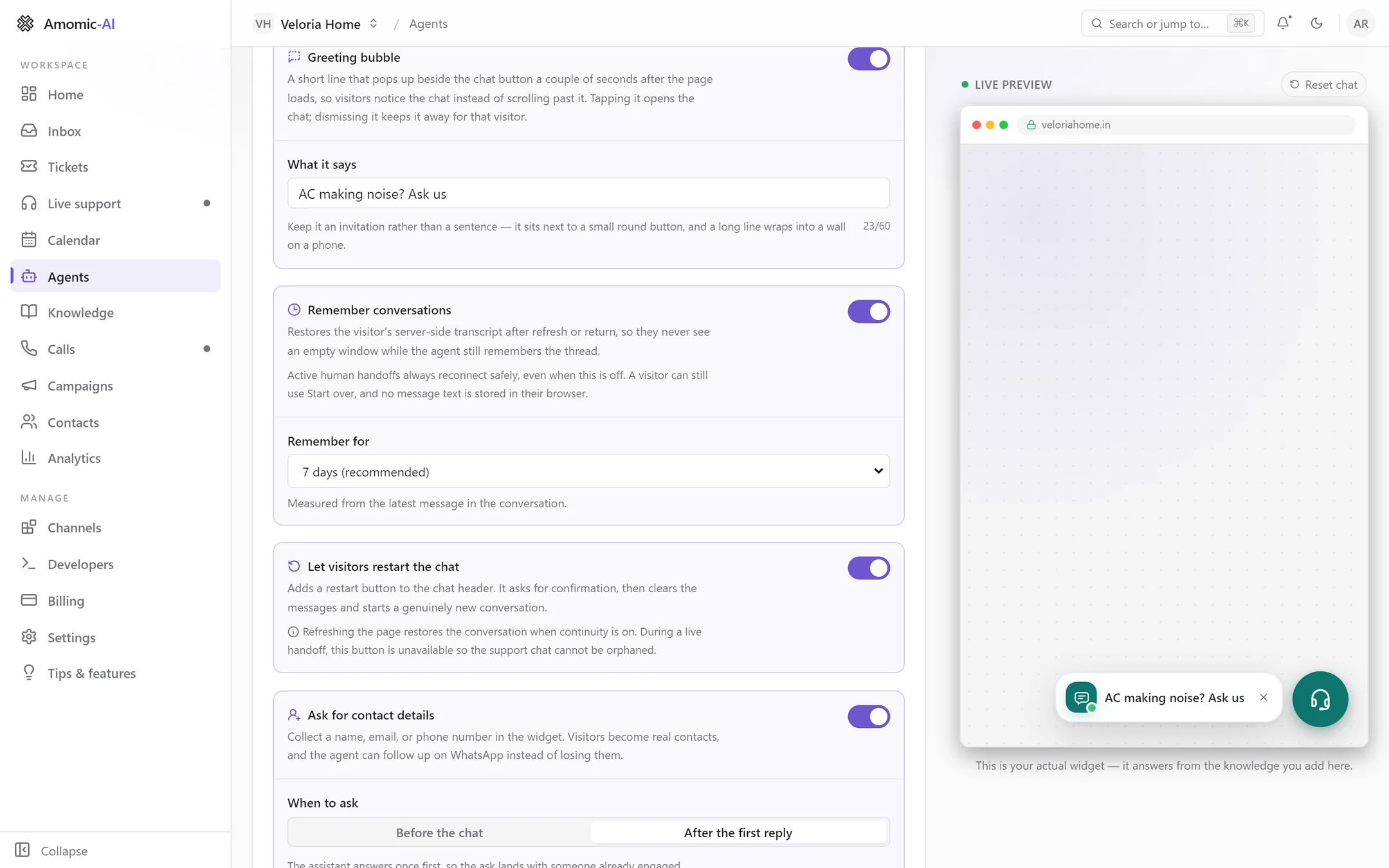Image resolution: width=1389 pixels, height=868 pixels.
Task: Click the Agents item in sidebar
Action: tap(116, 276)
